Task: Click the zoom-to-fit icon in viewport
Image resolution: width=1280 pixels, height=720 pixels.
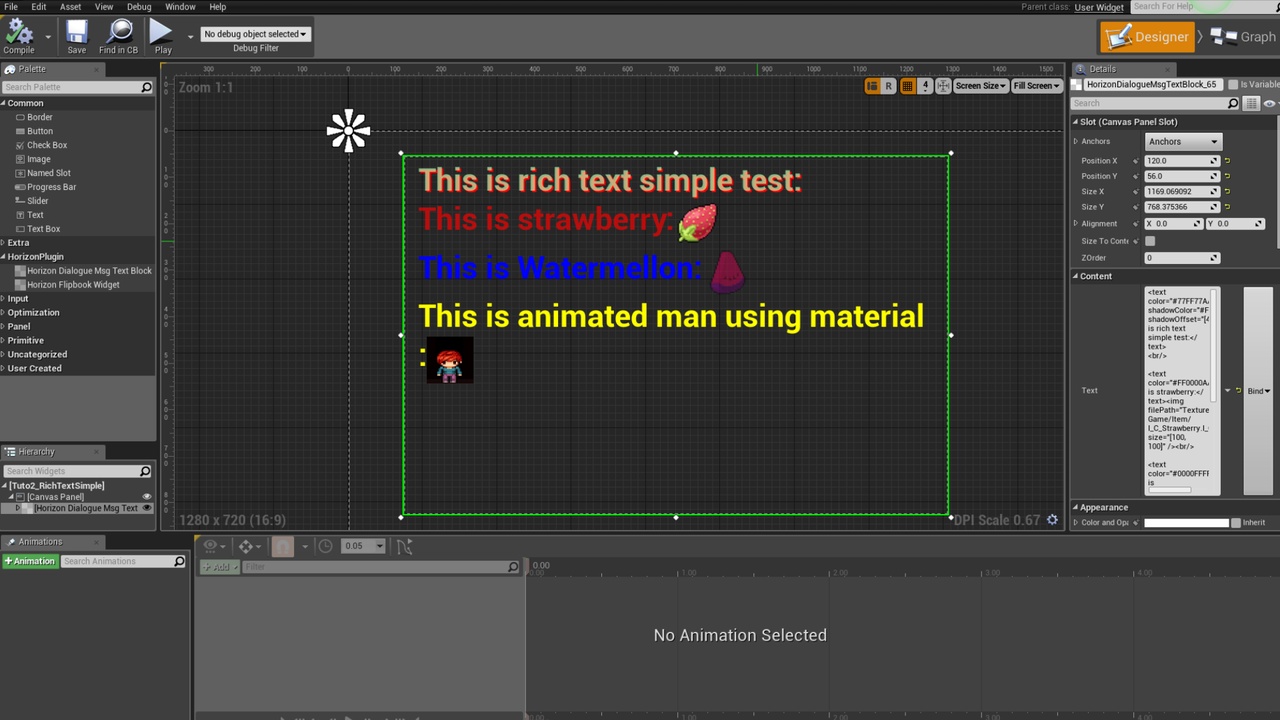Action: coord(942,86)
